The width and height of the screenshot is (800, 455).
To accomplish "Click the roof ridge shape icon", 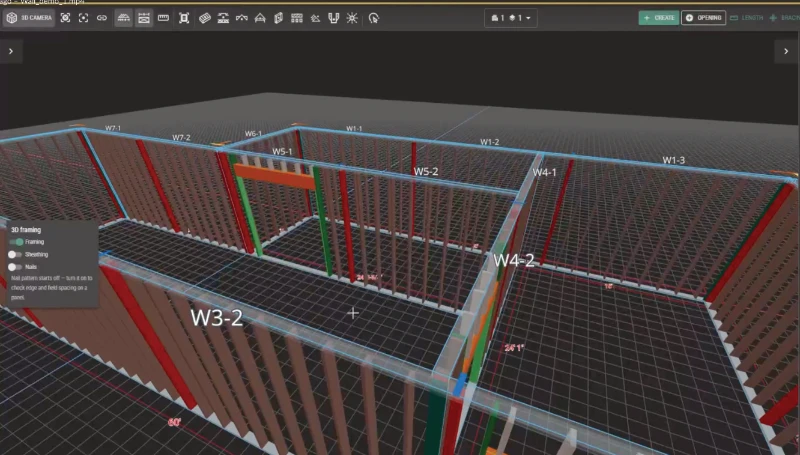I will [x=241, y=18].
